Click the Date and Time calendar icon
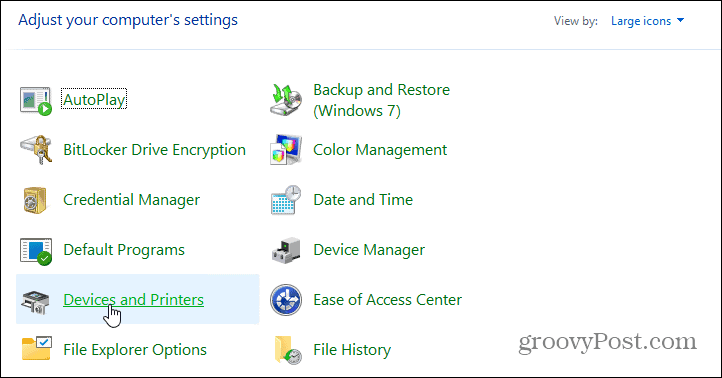This screenshot has width=722, height=378. [x=286, y=200]
